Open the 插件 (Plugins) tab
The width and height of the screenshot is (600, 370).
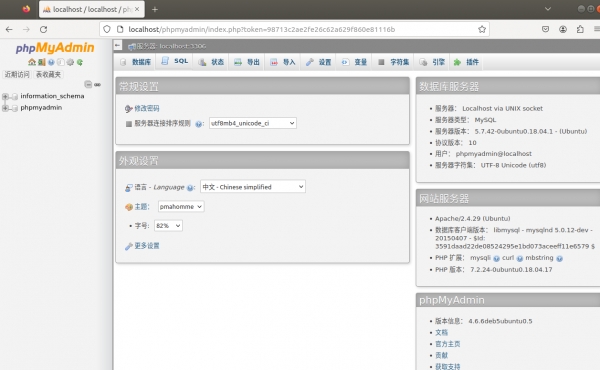point(466,62)
